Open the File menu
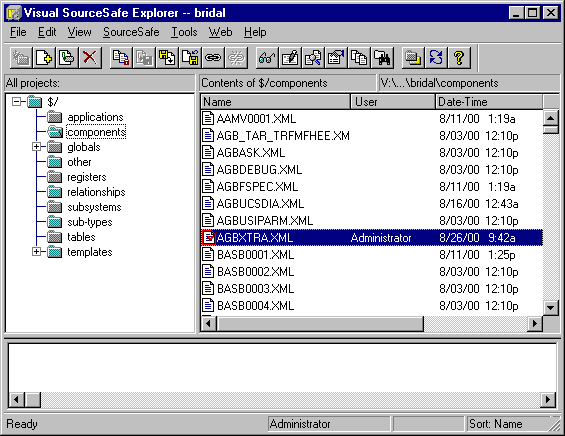 [18, 32]
